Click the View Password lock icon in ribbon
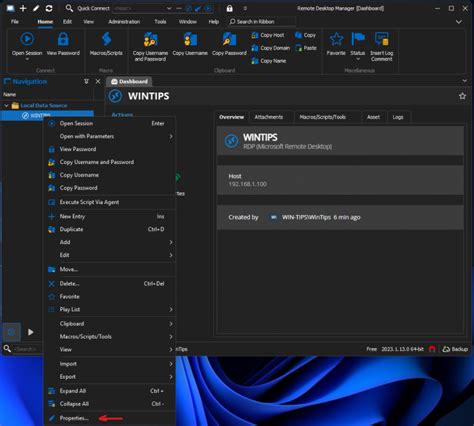The width and height of the screenshot is (474, 426). tap(63, 39)
